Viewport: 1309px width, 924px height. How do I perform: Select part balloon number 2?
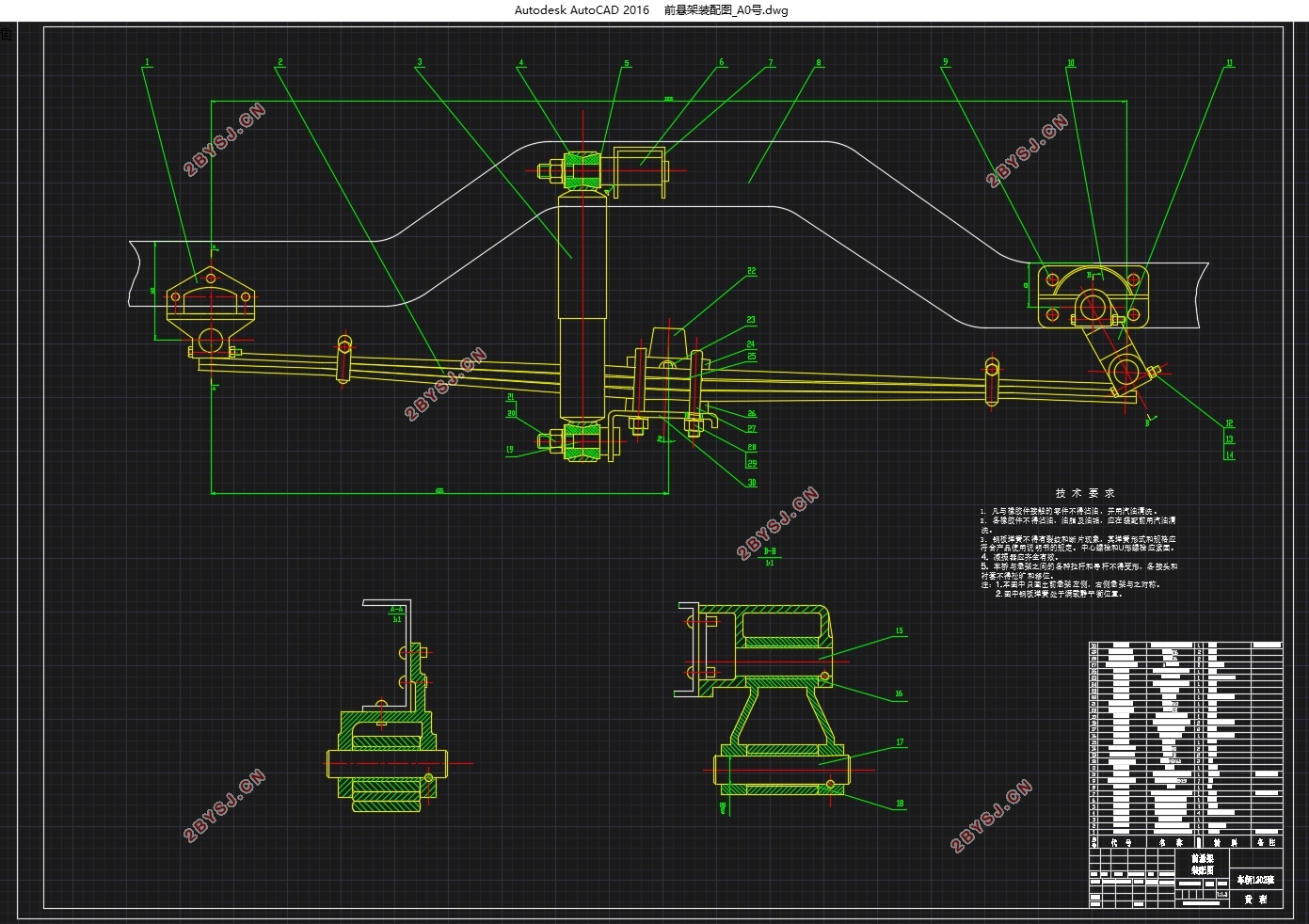click(x=280, y=63)
